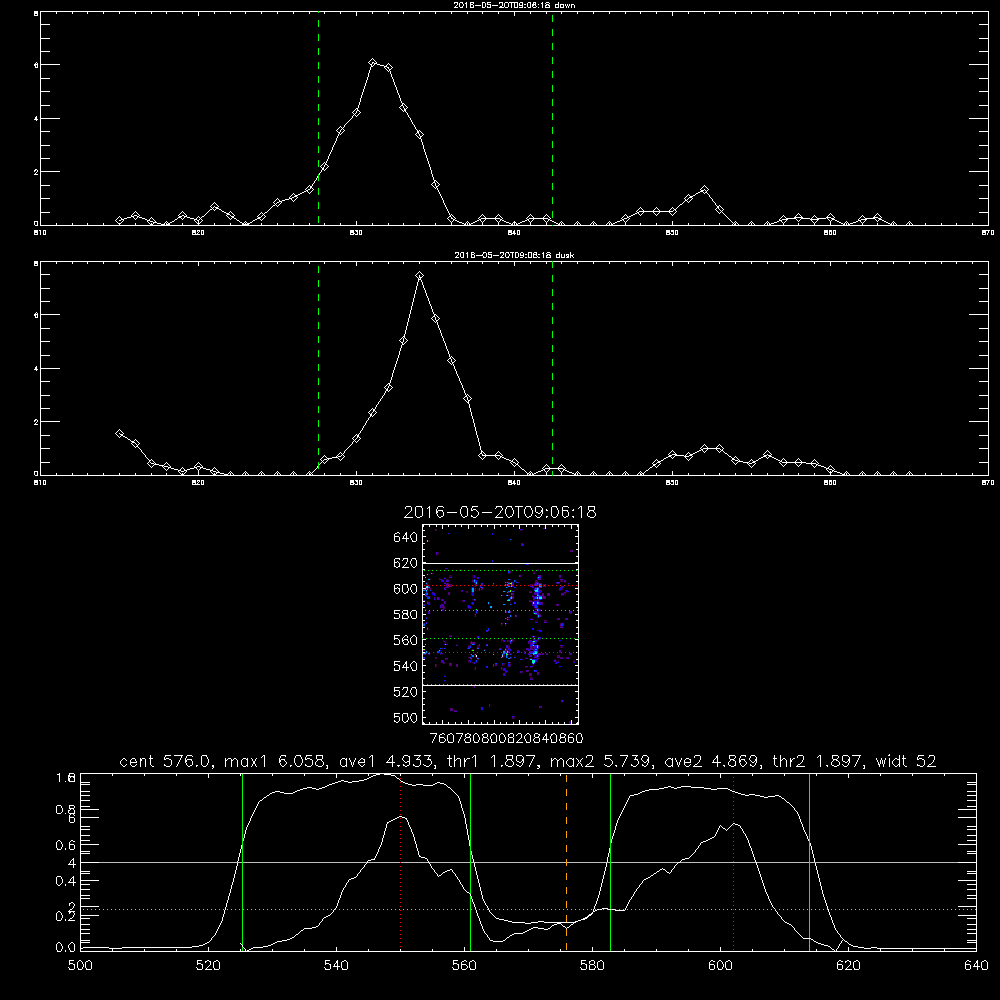Click the 560 label on bottom plot x-axis
Image resolution: width=1000 pixels, height=1000 pixels.
pyautogui.click(x=464, y=966)
